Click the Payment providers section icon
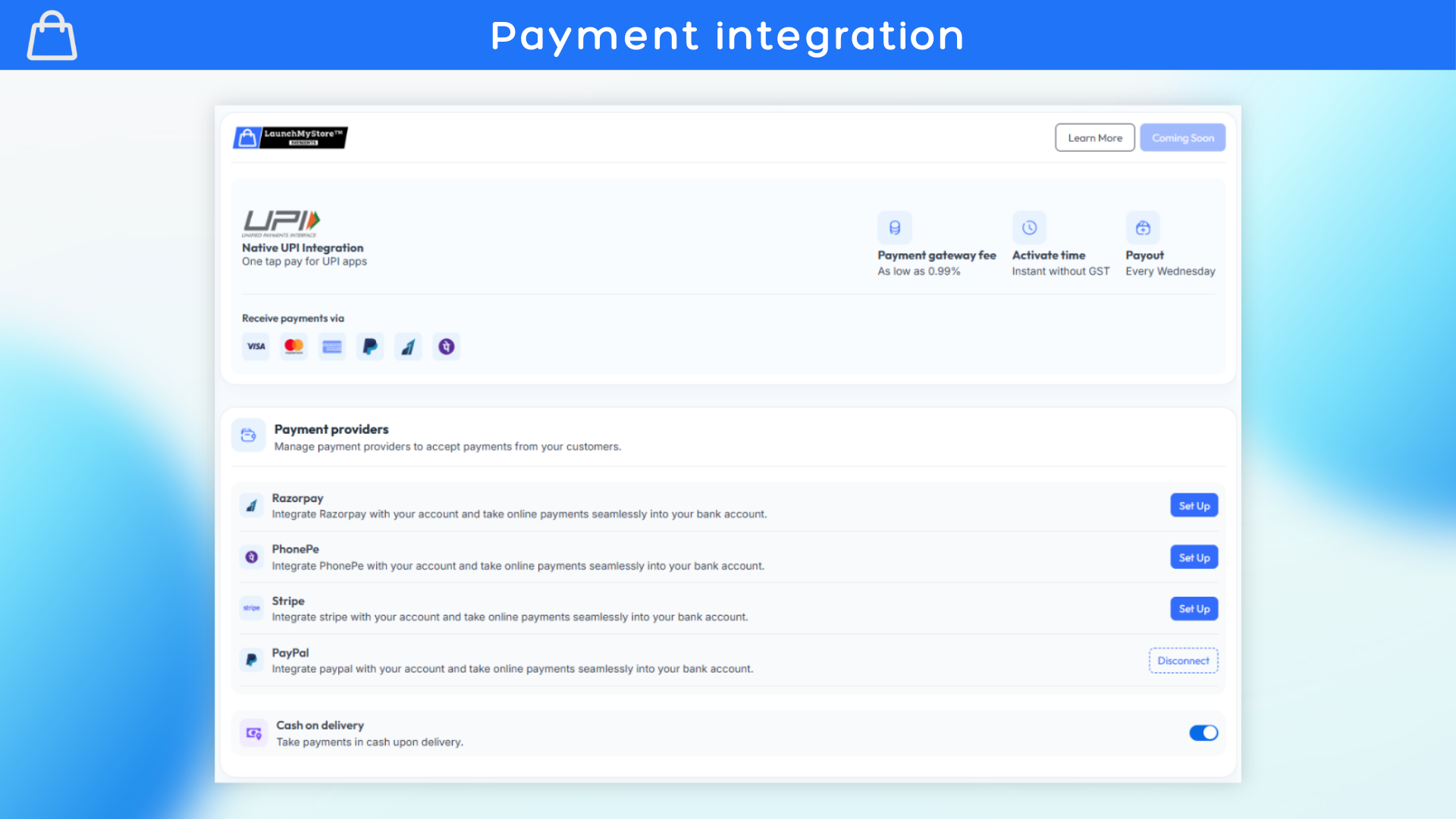The height and width of the screenshot is (819, 1456). (x=249, y=435)
